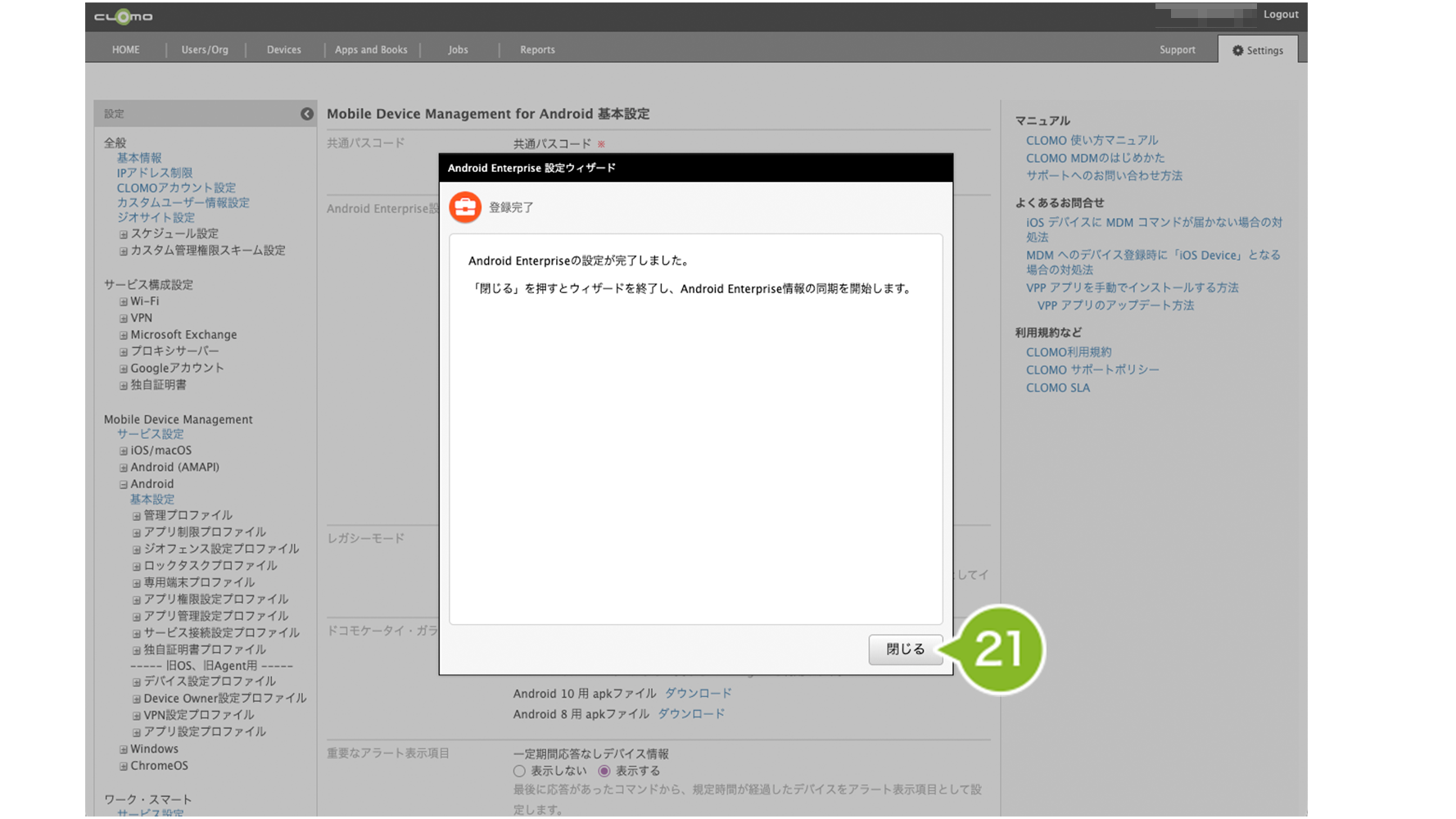Open CLOMO MDMのはじめかた

coord(1096,158)
